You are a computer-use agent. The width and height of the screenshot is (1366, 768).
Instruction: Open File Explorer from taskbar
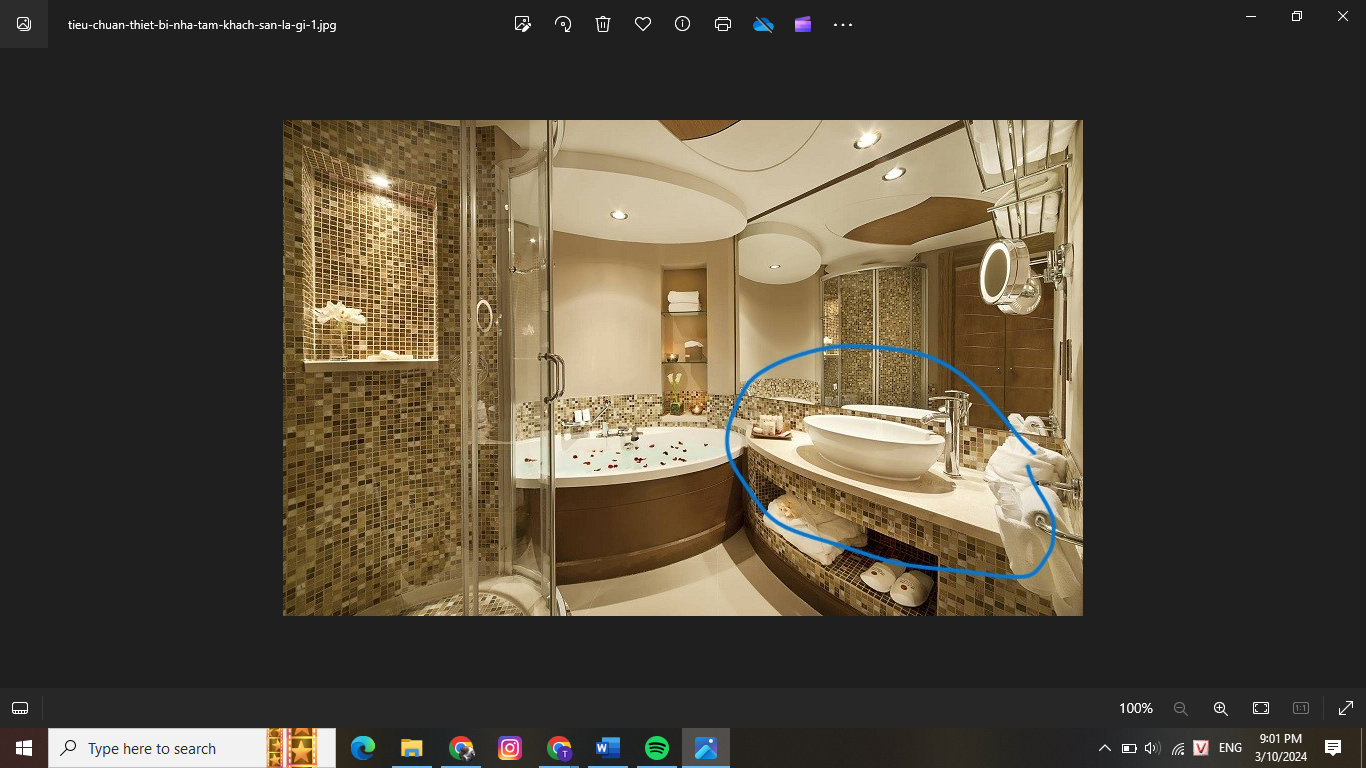pyautogui.click(x=412, y=748)
